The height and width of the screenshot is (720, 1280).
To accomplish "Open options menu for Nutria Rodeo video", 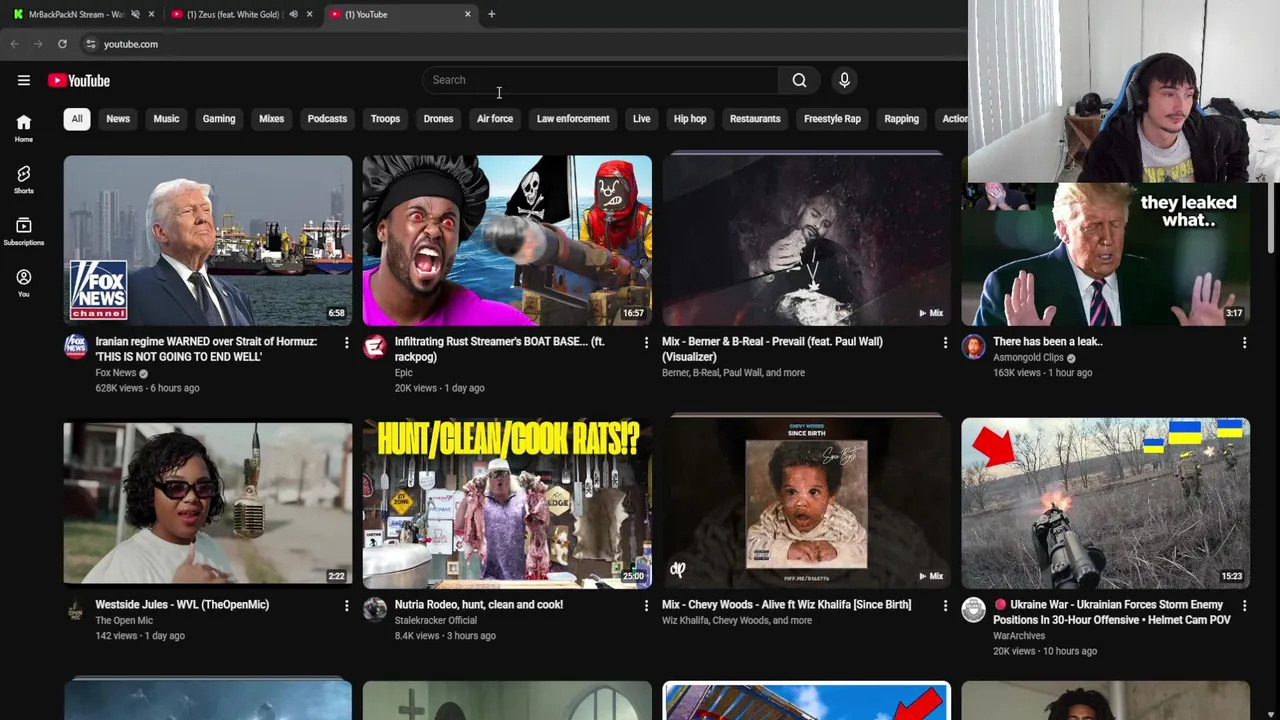I will pyautogui.click(x=645, y=606).
